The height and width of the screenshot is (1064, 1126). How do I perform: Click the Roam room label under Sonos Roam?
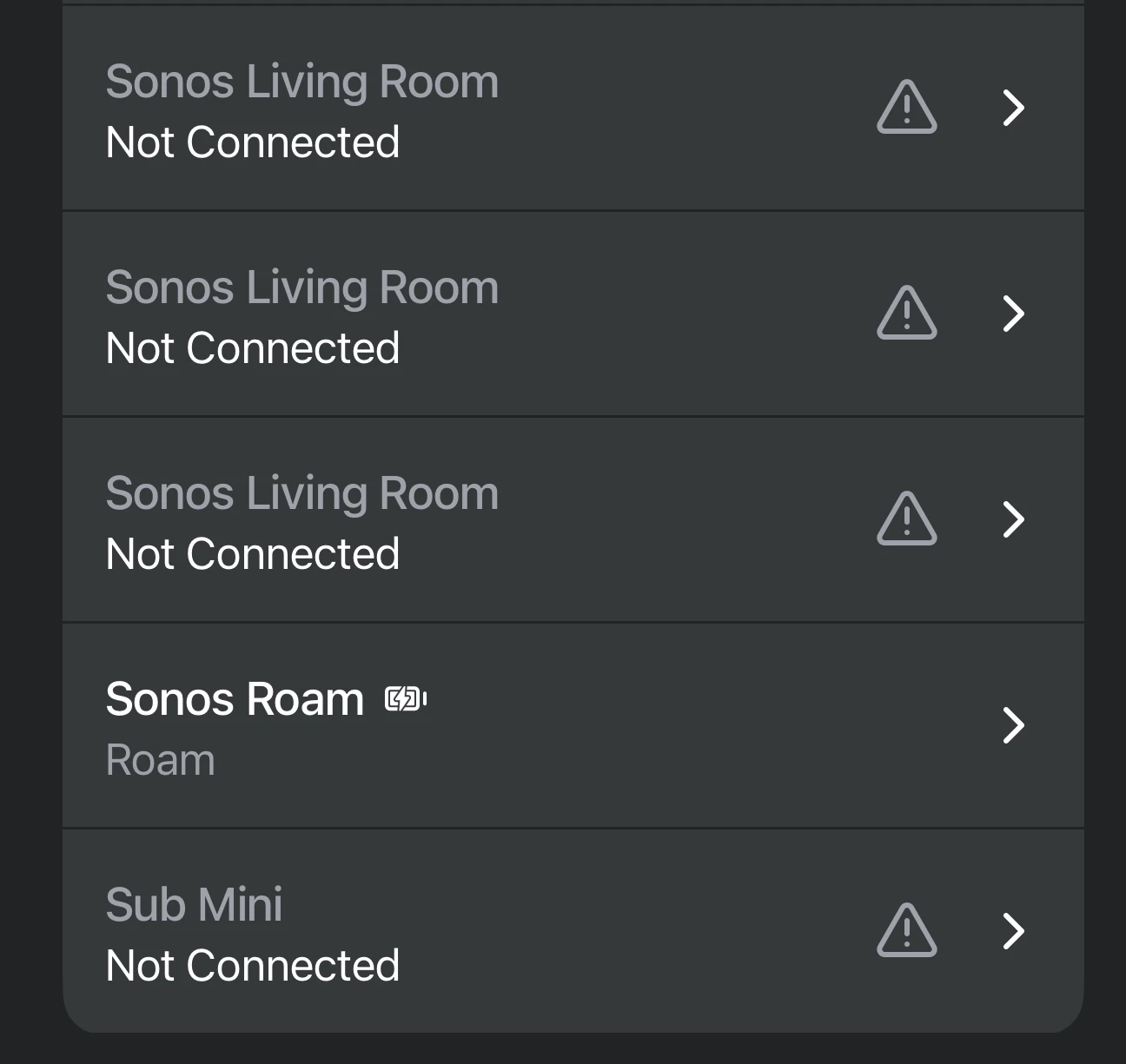tap(160, 761)
